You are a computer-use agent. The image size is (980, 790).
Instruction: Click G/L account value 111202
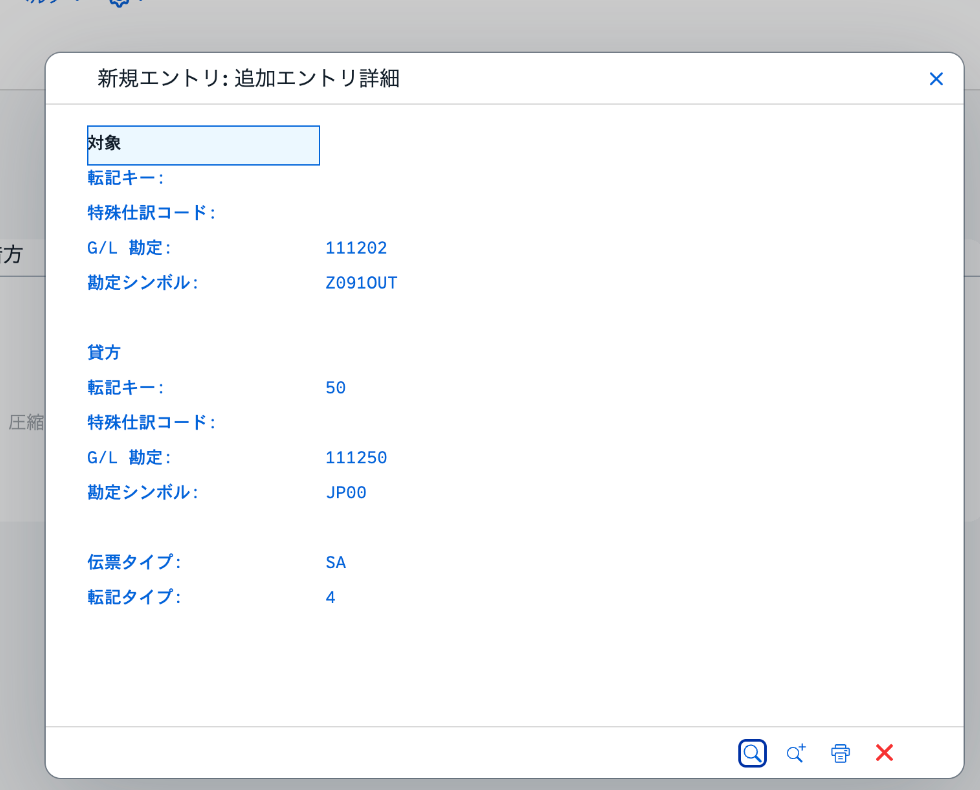[356, 248]
